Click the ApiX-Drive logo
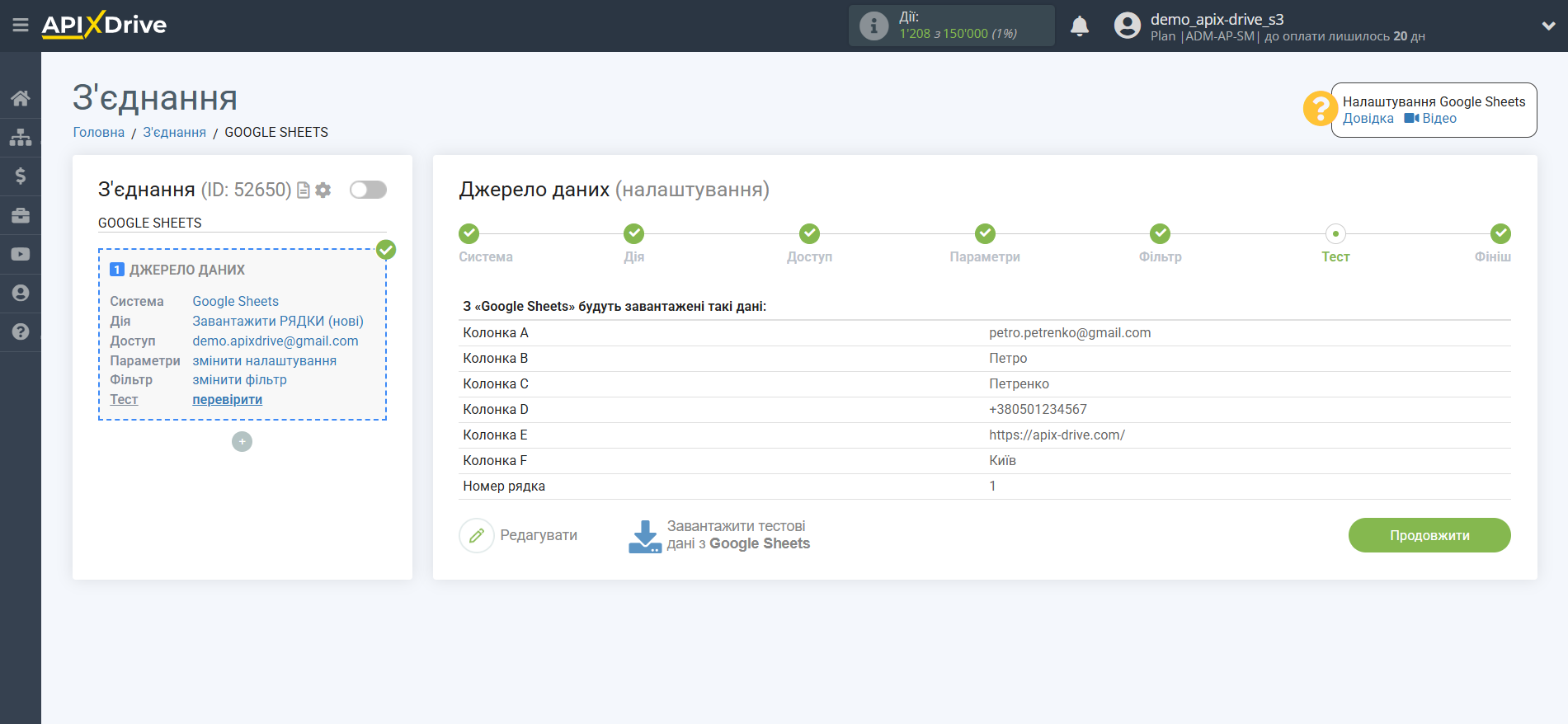The height and width of the screenshot is (724, 1568). click(104, 25)
